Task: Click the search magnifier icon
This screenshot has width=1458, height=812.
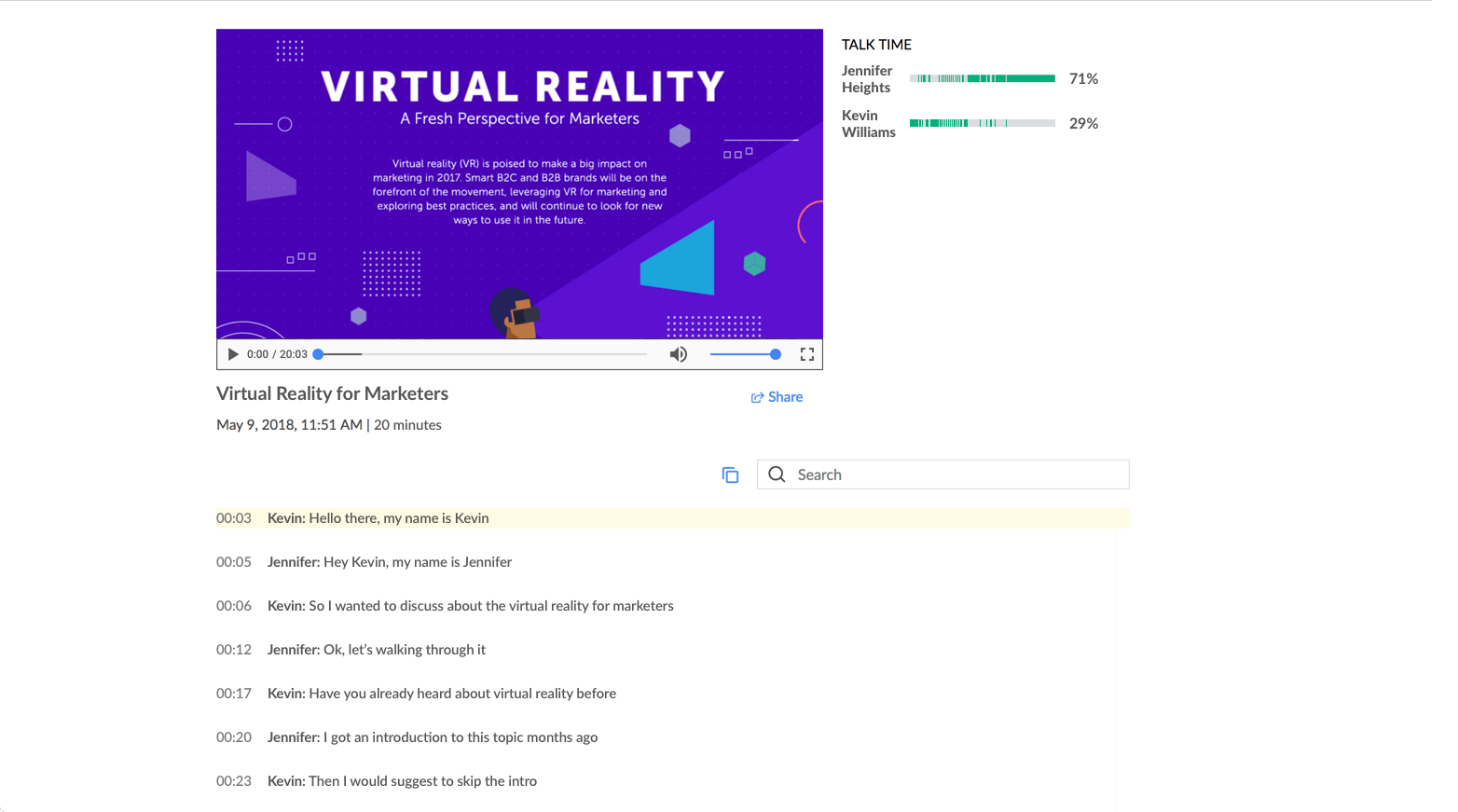Action: pos(777,475)
